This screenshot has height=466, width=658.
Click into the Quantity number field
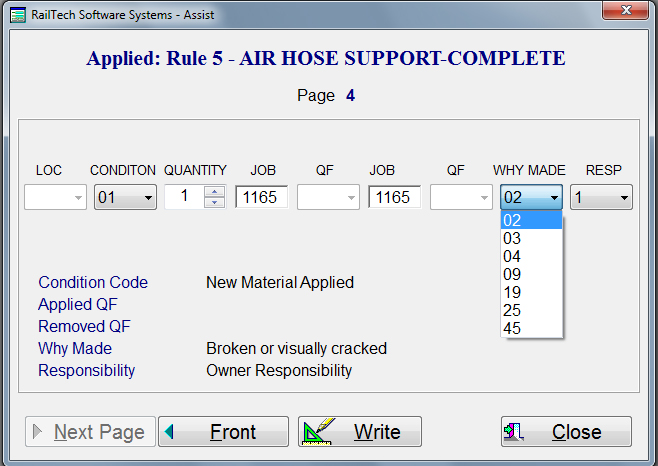tap(183, 198)
